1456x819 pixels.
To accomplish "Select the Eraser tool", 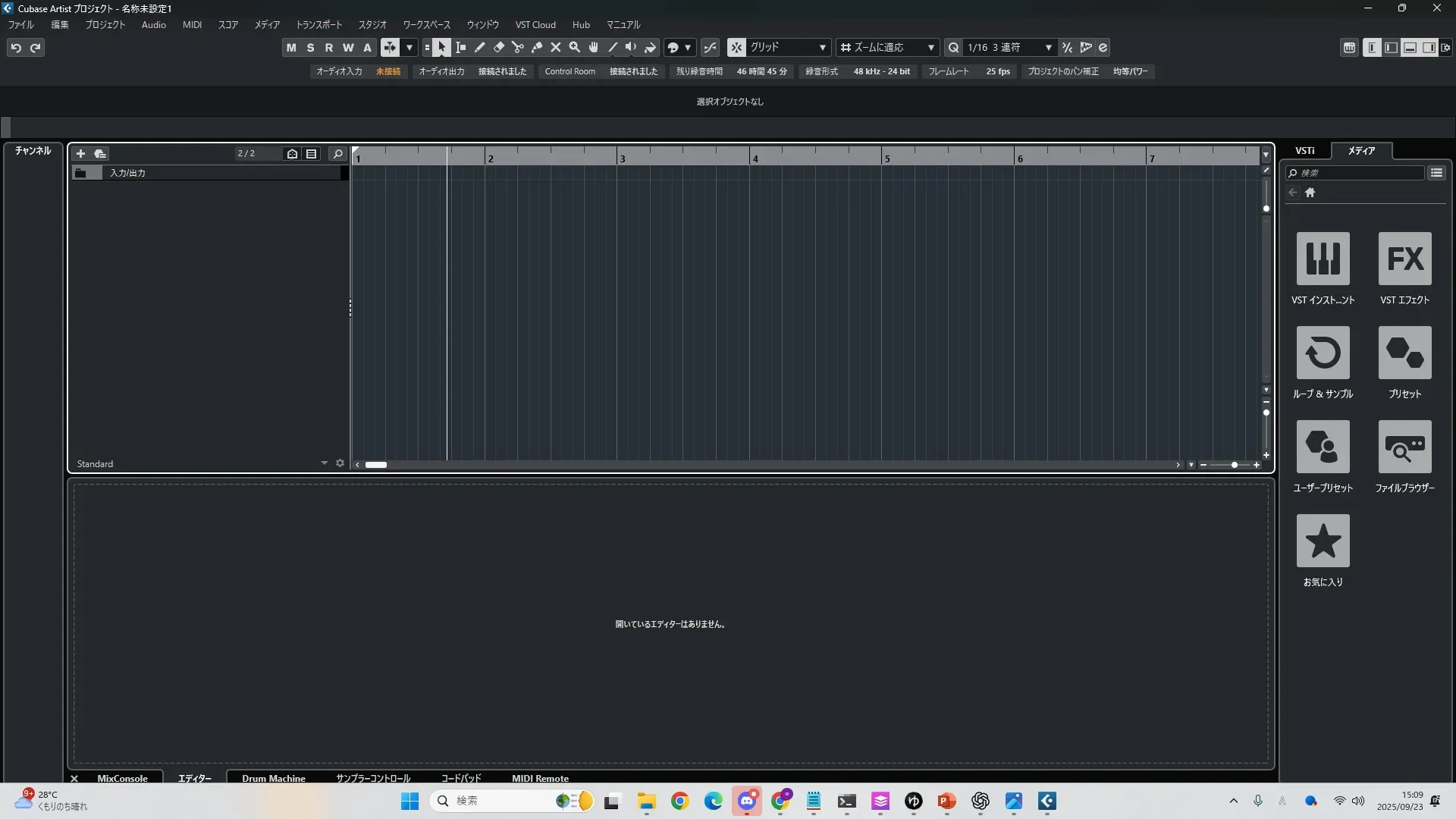I will click(498, 48).
